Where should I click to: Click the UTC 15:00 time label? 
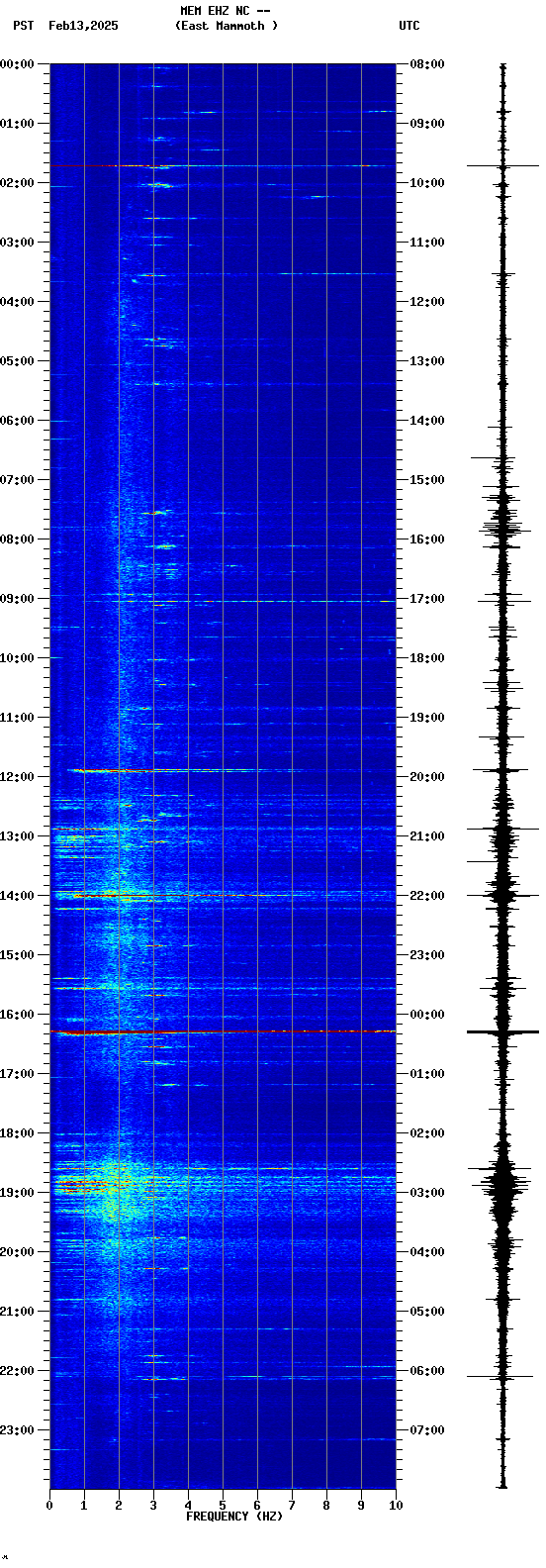pos(427,480)
